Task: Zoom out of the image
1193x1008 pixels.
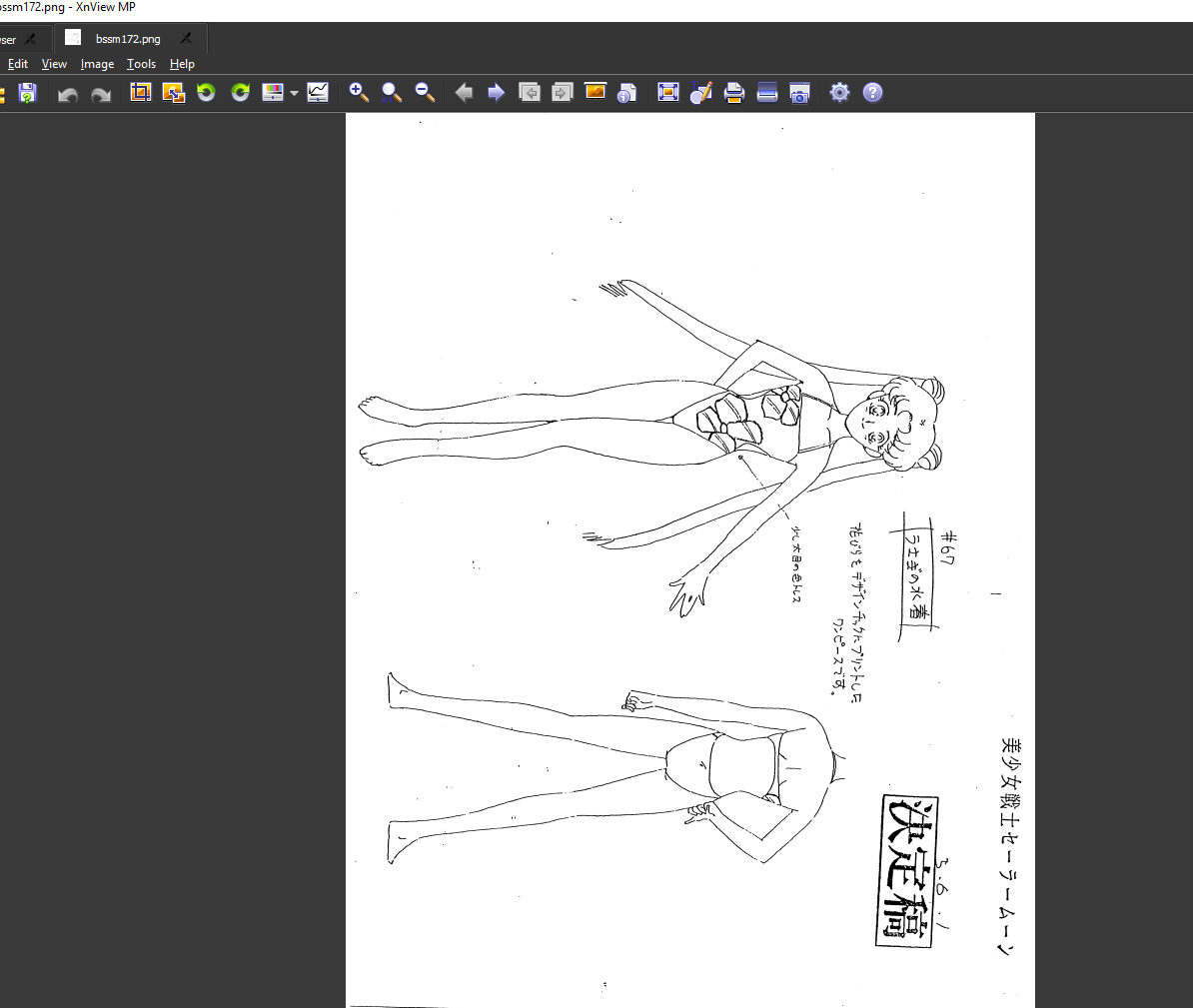Action: click(425, 93)
